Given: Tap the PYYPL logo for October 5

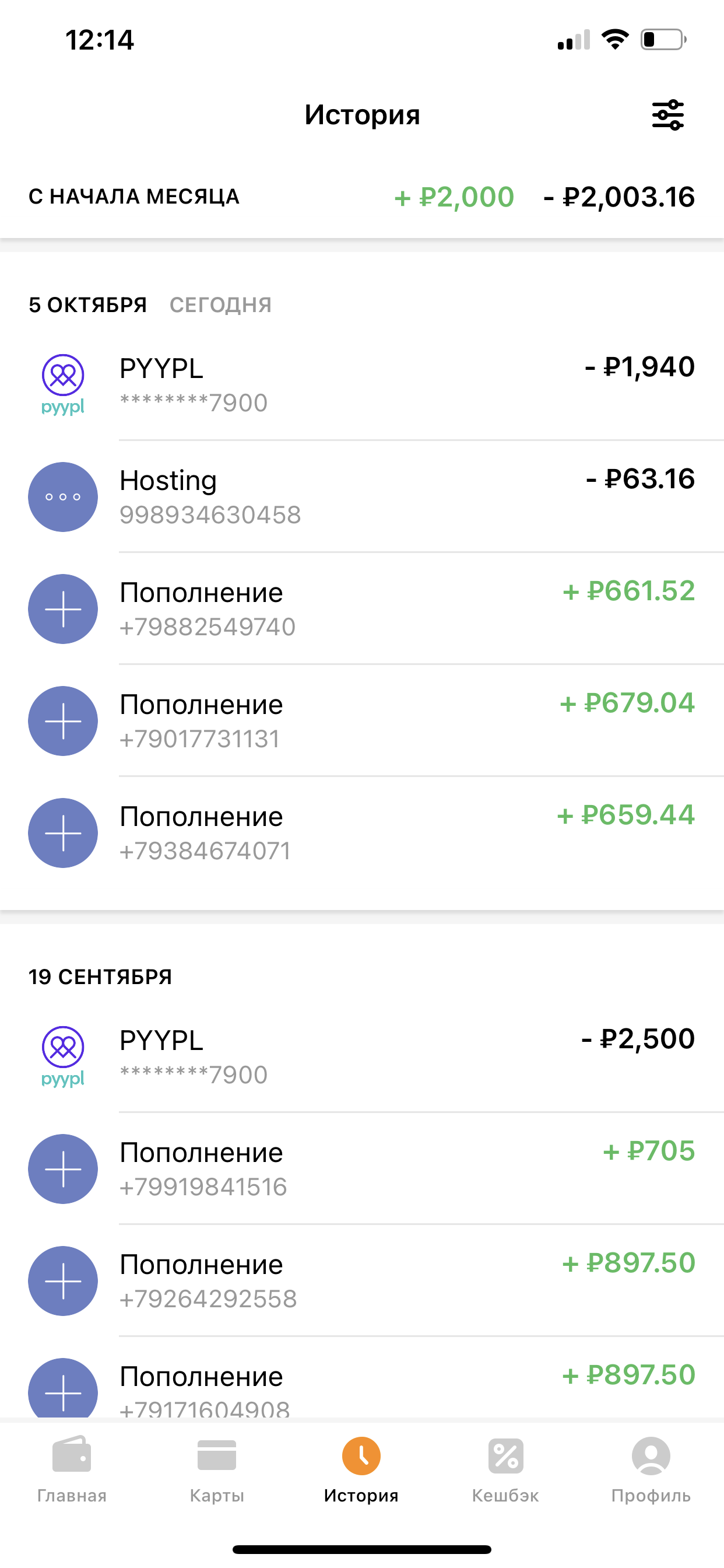Looking at the screenshot, I should 63,384.
